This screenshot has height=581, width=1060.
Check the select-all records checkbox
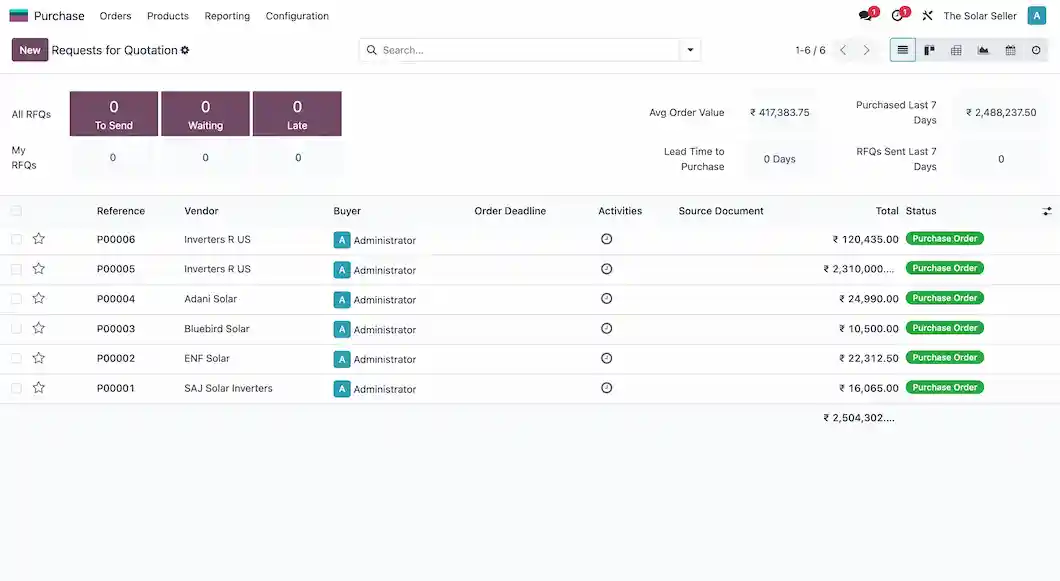16,211
